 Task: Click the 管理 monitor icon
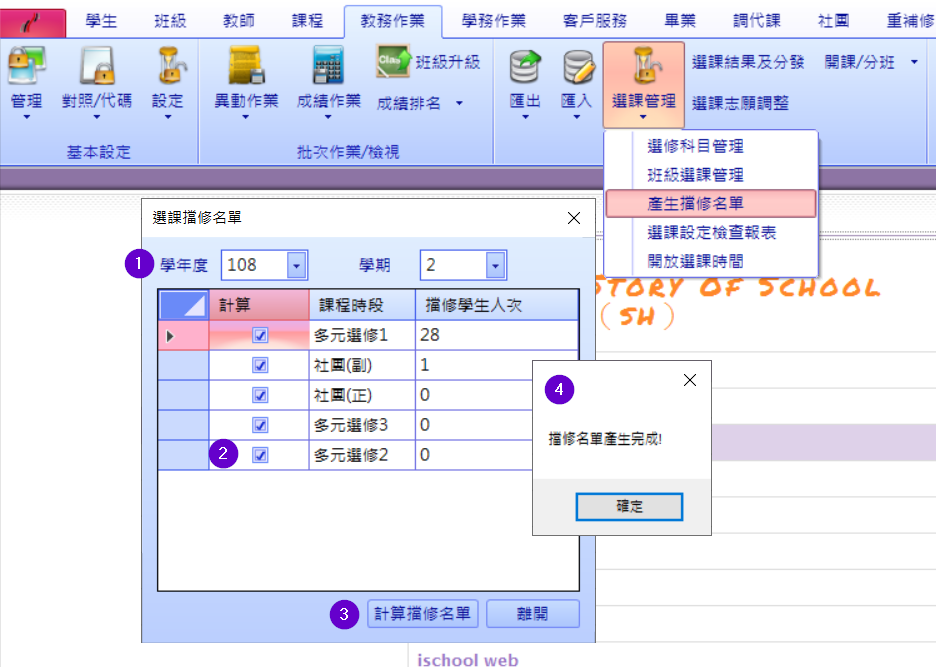tap(26, 66)
